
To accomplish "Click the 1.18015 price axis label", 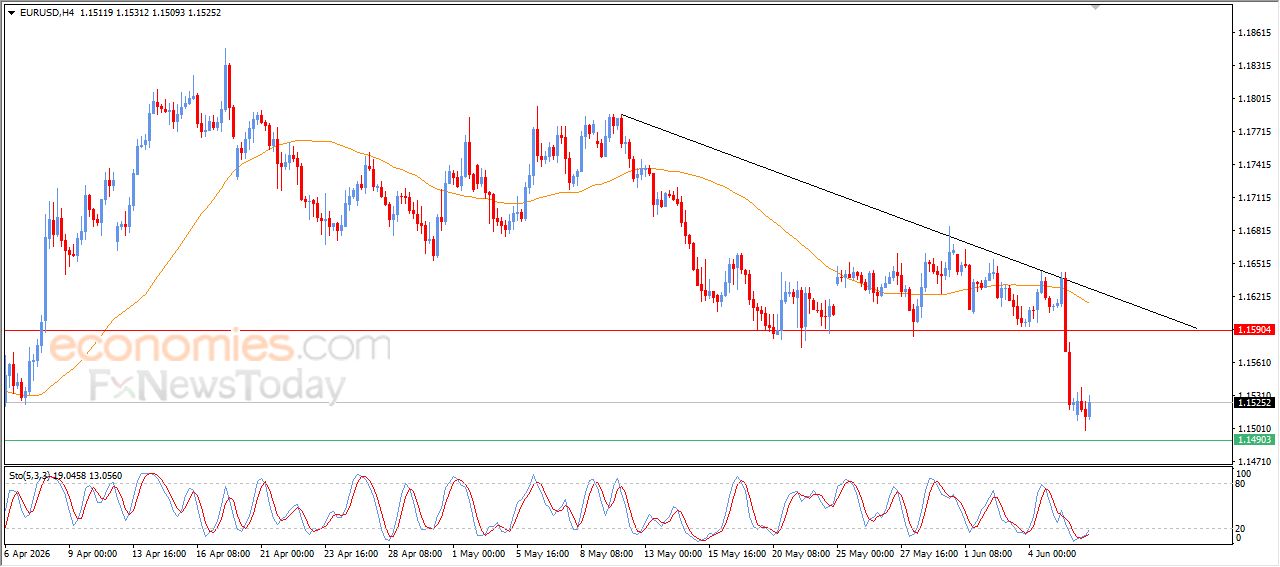I will tap(1253, 99).
